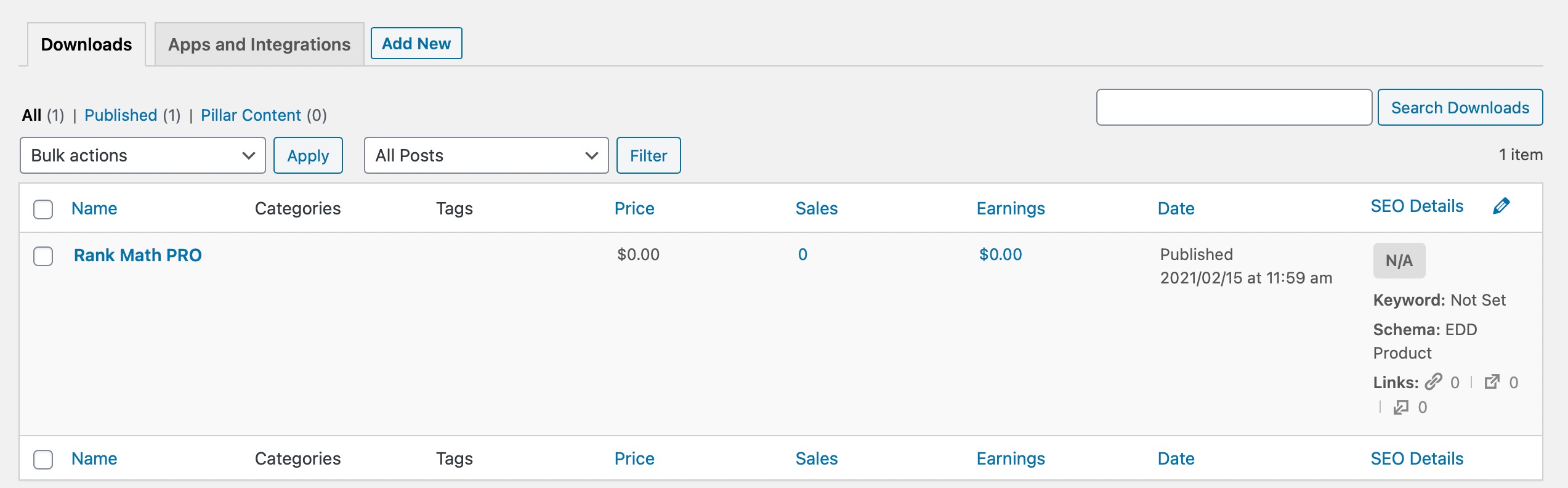Sort by Sales in the footer row
This screenshot has height=488, width=1568.
817,458
